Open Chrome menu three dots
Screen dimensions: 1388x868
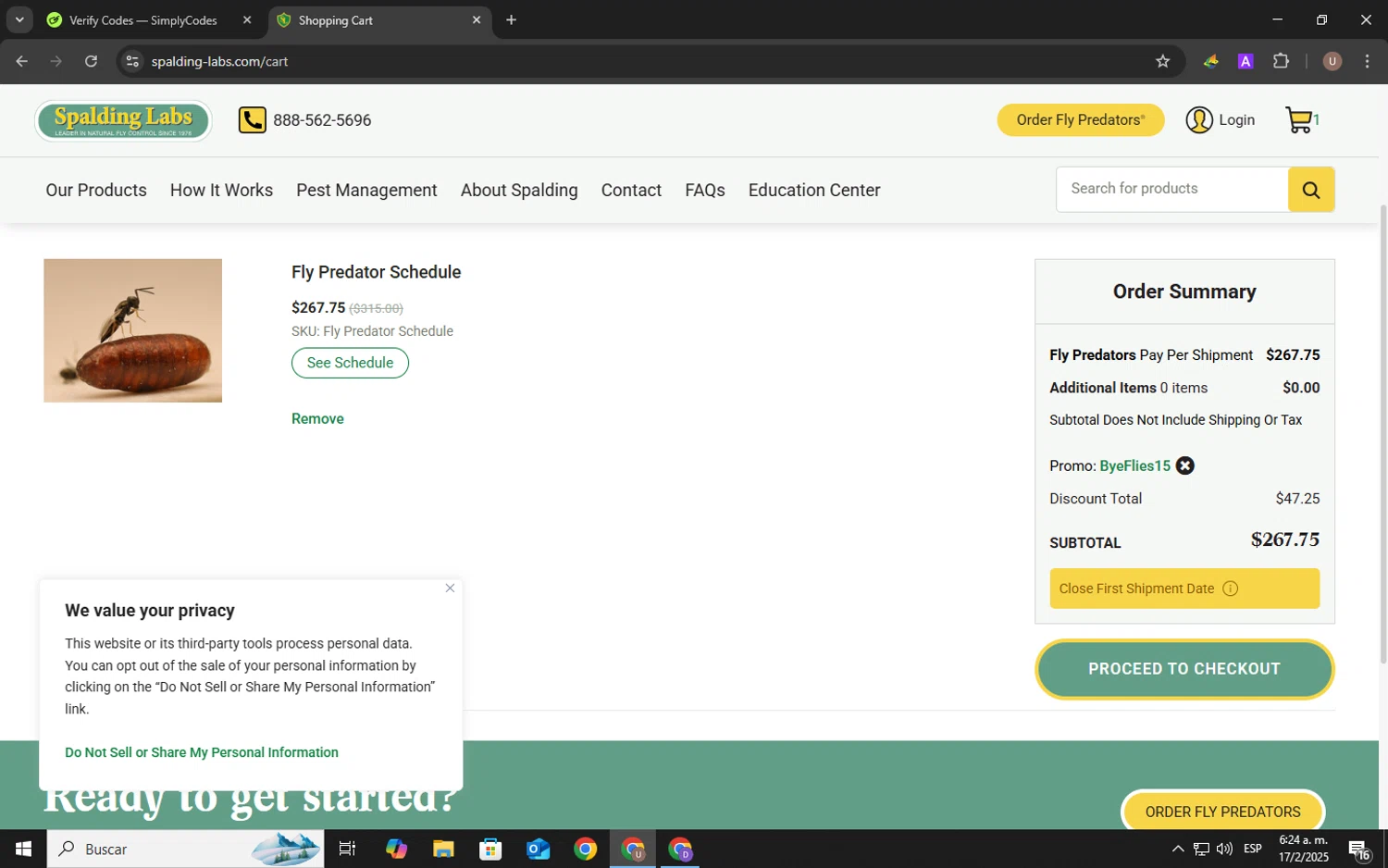(1367, 61)
